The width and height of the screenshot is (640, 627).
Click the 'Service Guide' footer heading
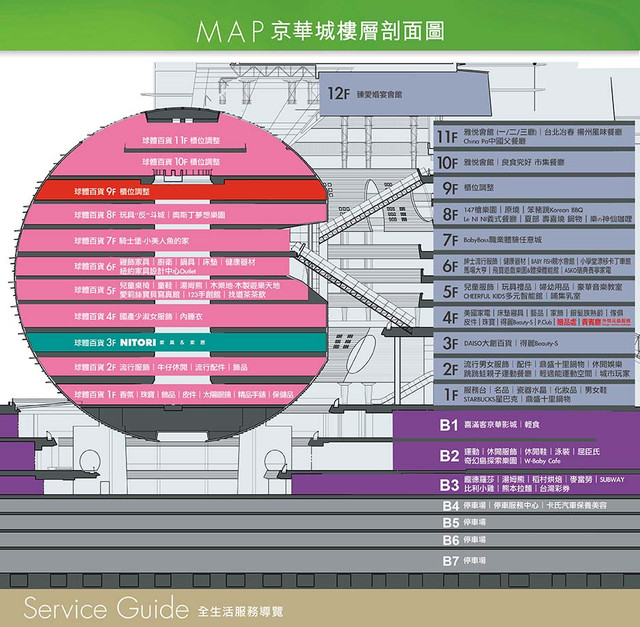click(x=106, y=608)
